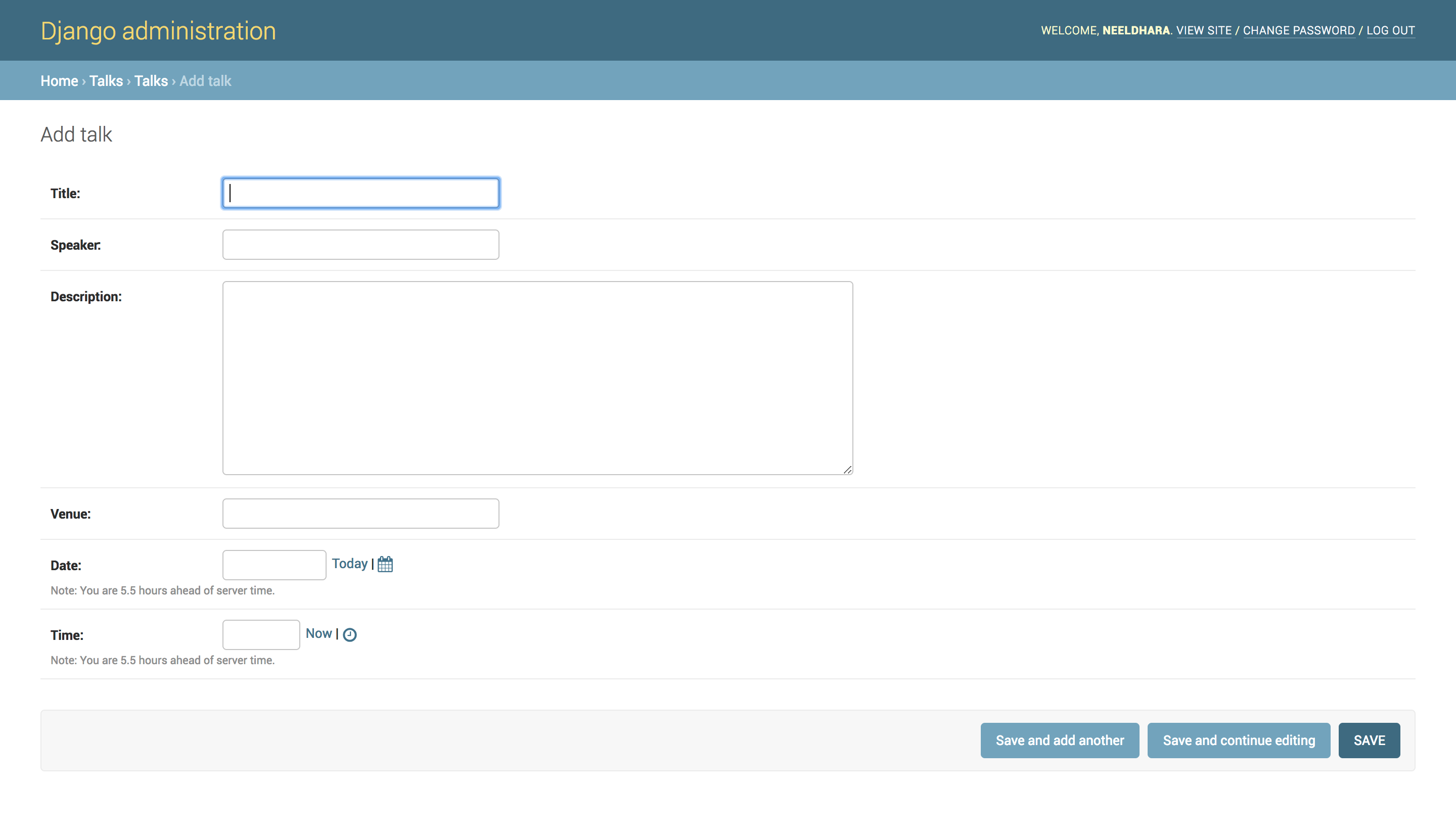Viewport: 1456px width, 832px height.
Task: Click the SAVE button
Action: (1369, 740)
